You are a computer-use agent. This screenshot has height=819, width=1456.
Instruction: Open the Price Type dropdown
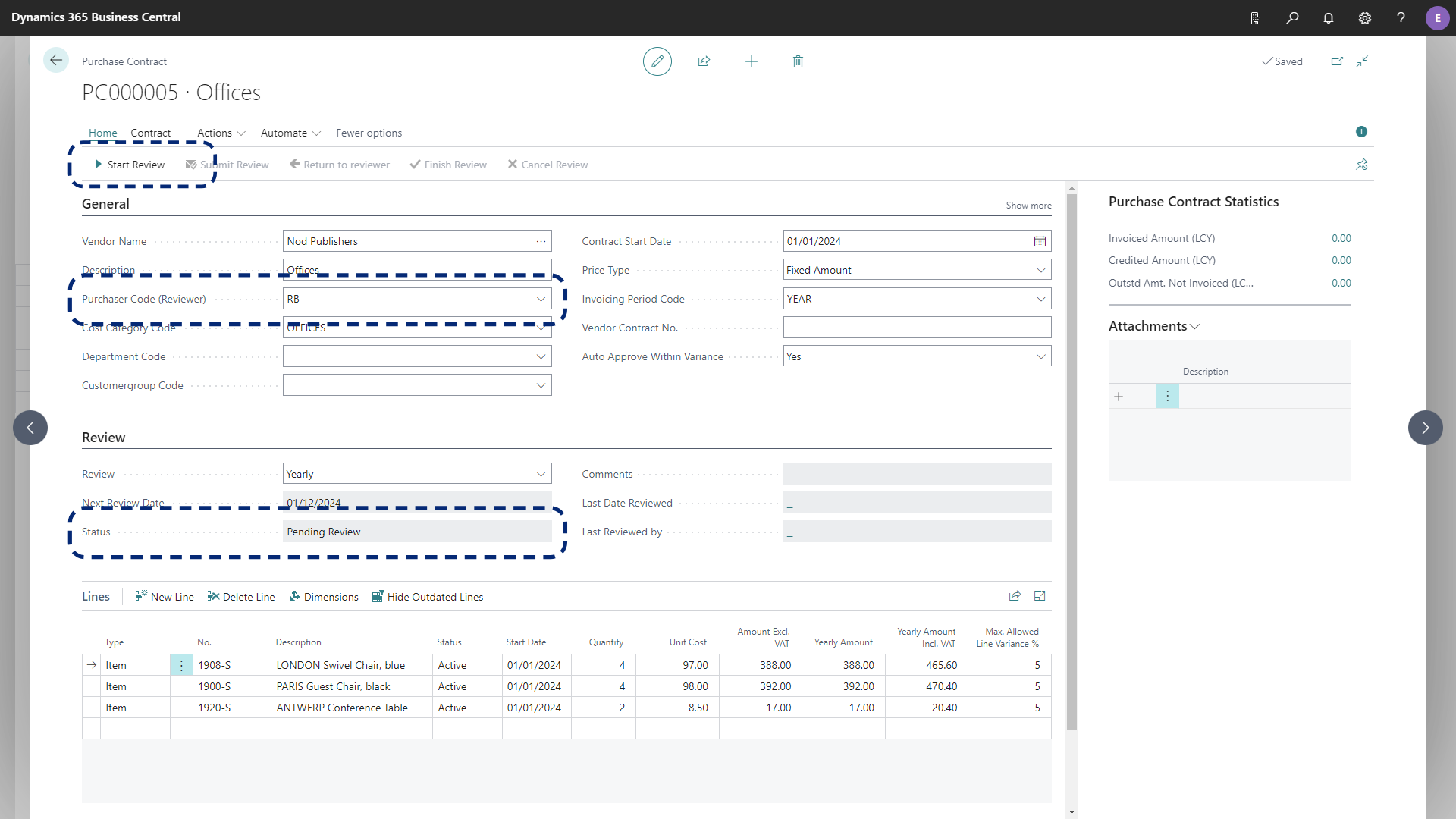tap(1040, 270)
